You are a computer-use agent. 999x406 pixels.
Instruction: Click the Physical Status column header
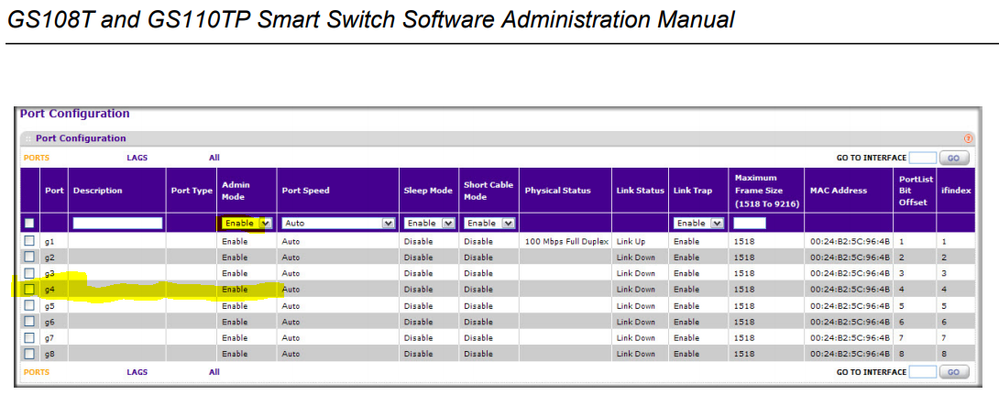557,191
